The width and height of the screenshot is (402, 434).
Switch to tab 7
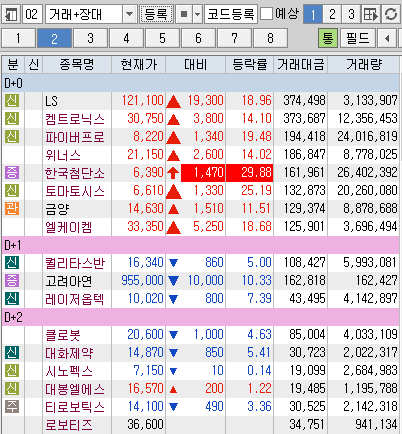234,38
